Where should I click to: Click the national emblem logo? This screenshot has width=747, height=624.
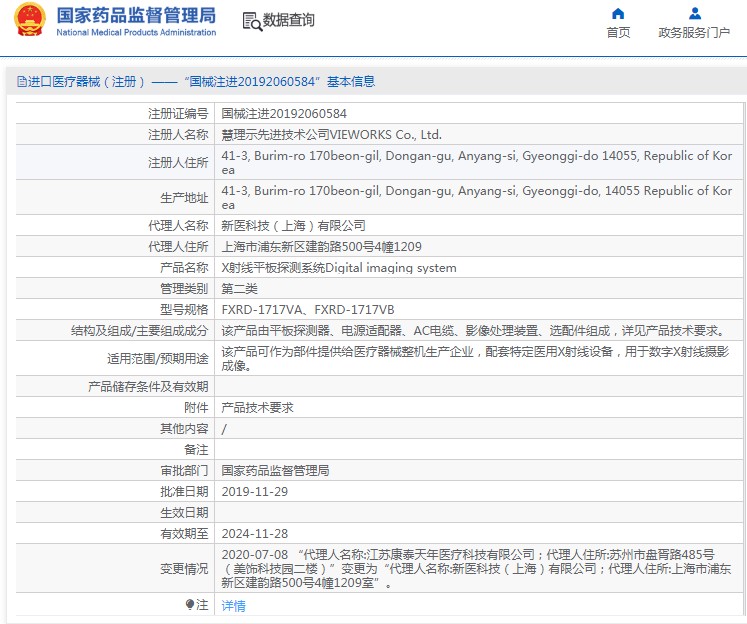pyautogui.click(x=30, y=20)
